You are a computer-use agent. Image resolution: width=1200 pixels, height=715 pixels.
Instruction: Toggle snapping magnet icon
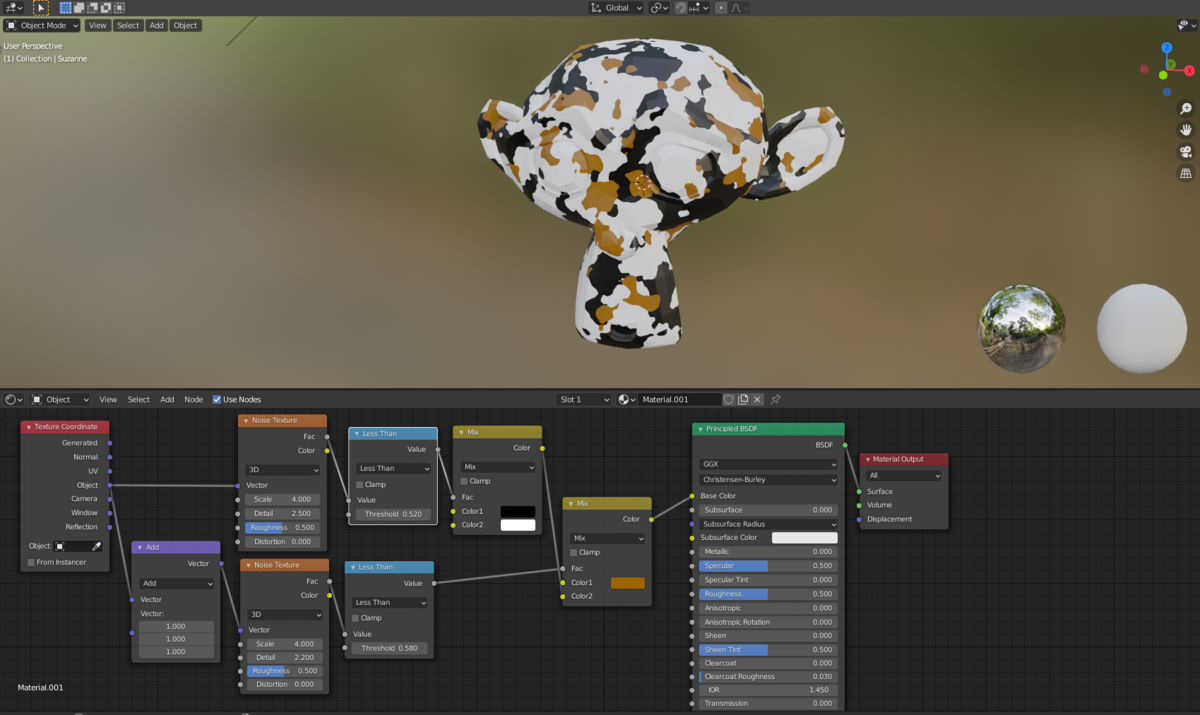tap(681, 8)
